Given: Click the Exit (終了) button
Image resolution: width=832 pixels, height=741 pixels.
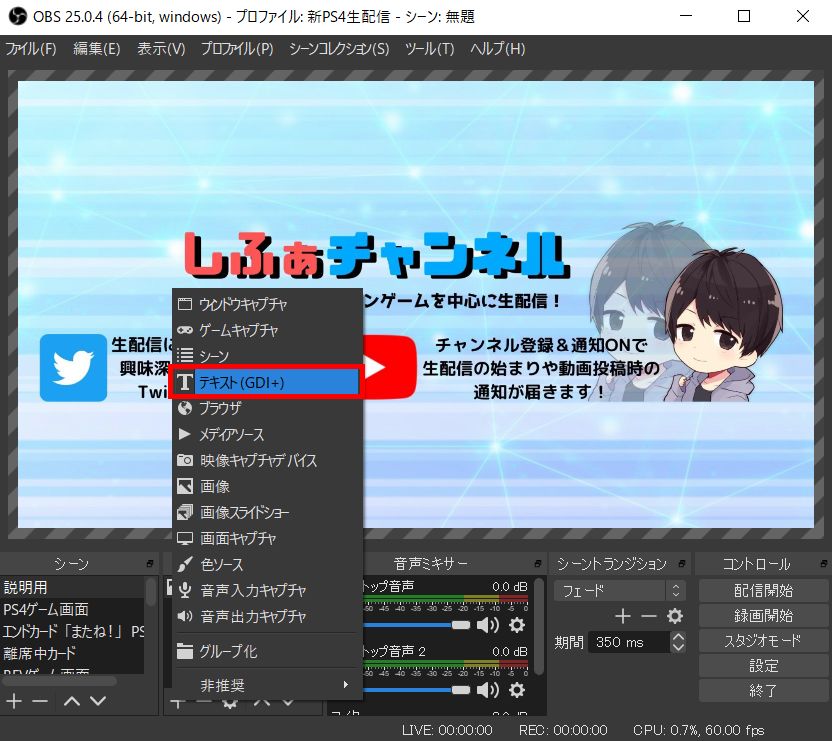Looking at the screenshot, I should 763,691.
